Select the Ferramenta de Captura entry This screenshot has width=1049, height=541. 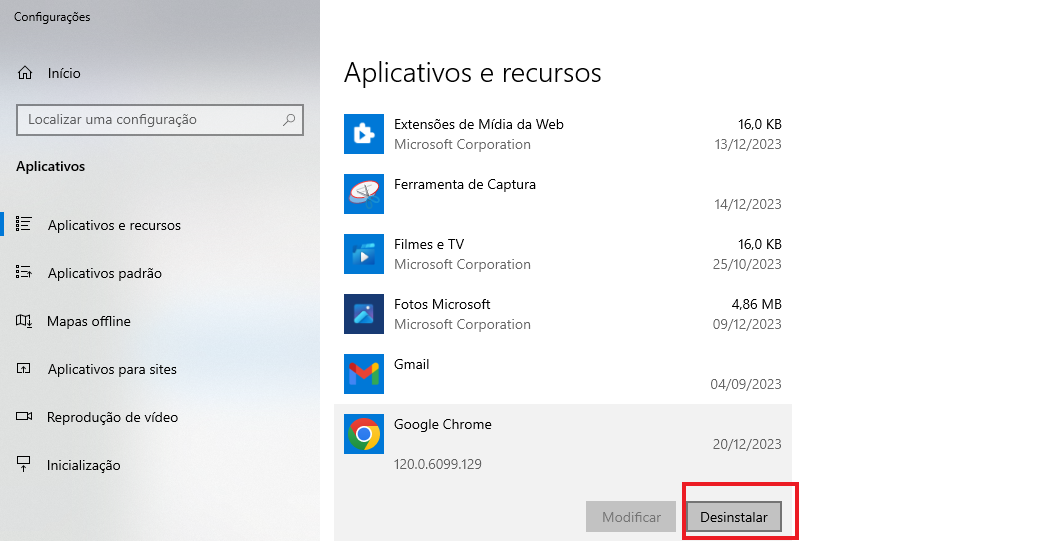click(x=563, y=194)
